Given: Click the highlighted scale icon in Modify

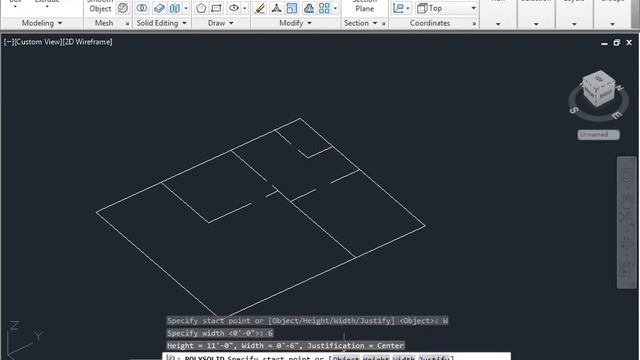Looking at the screenshot, I should click(292, 8).
